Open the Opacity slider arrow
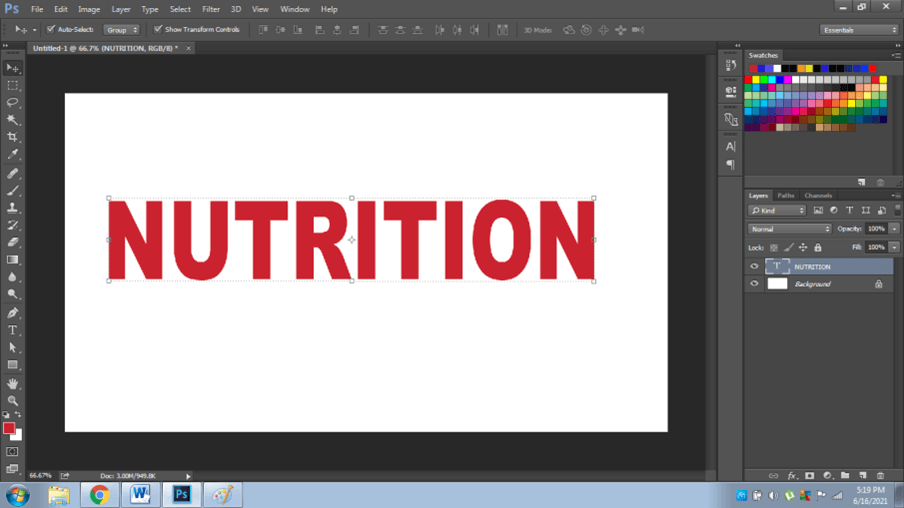 894,229
